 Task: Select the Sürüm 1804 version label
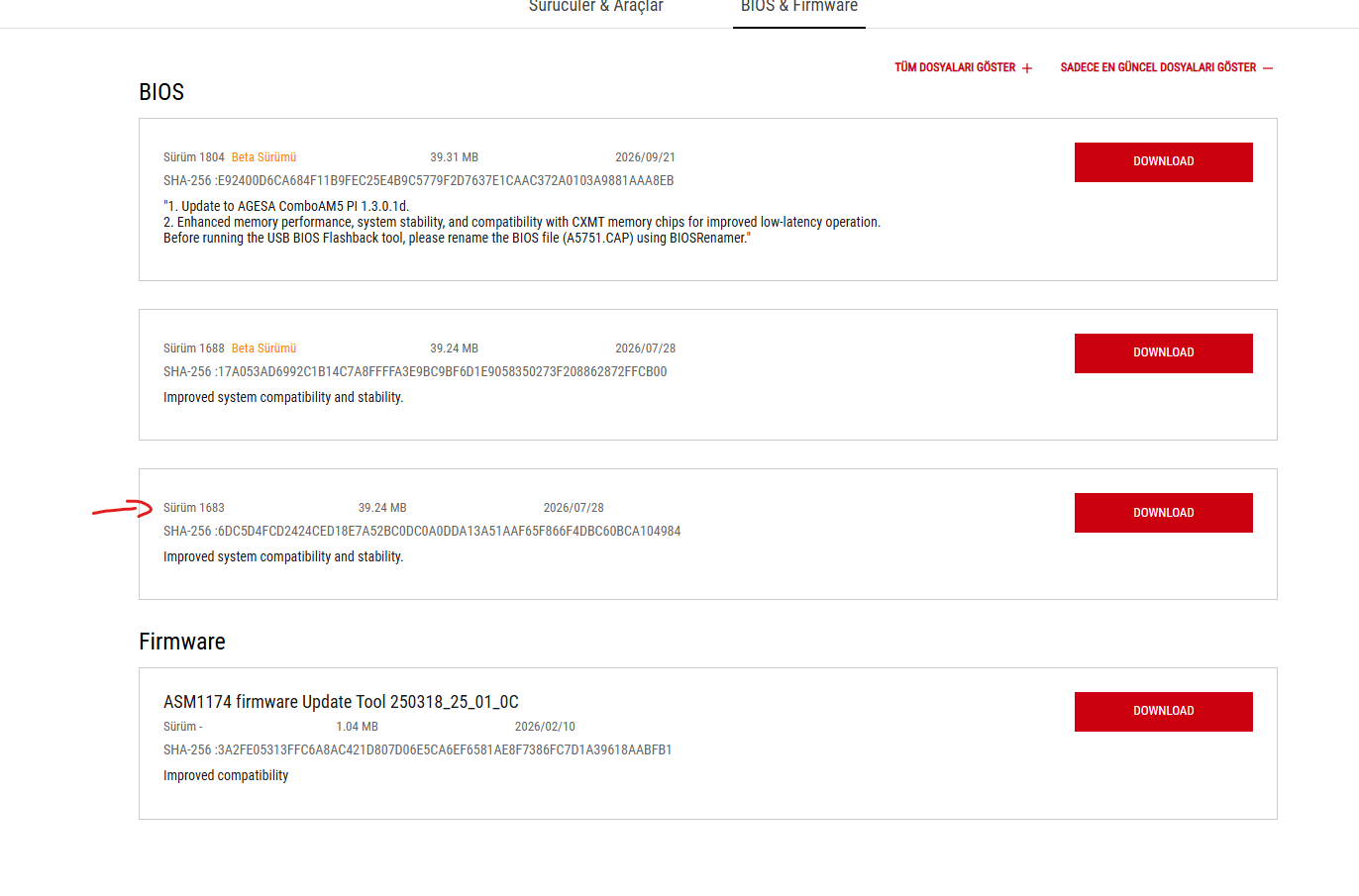tap(194, 157)
